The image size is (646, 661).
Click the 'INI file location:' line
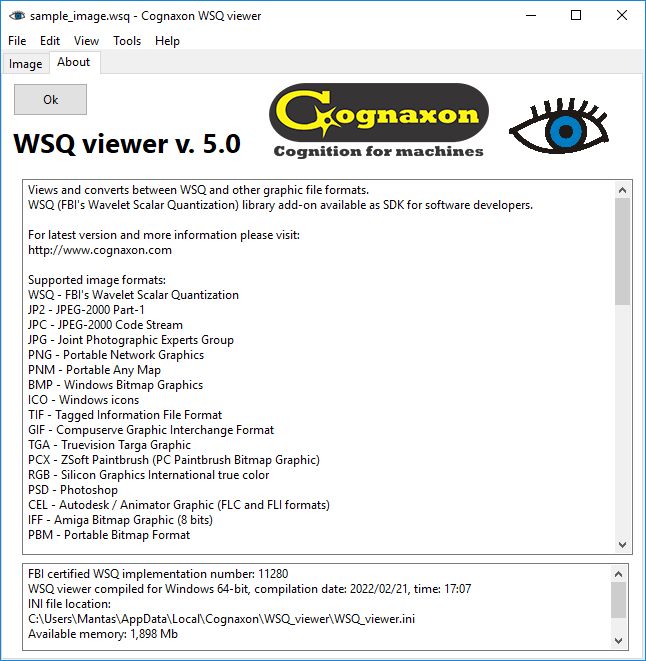(x=70, y=604)
